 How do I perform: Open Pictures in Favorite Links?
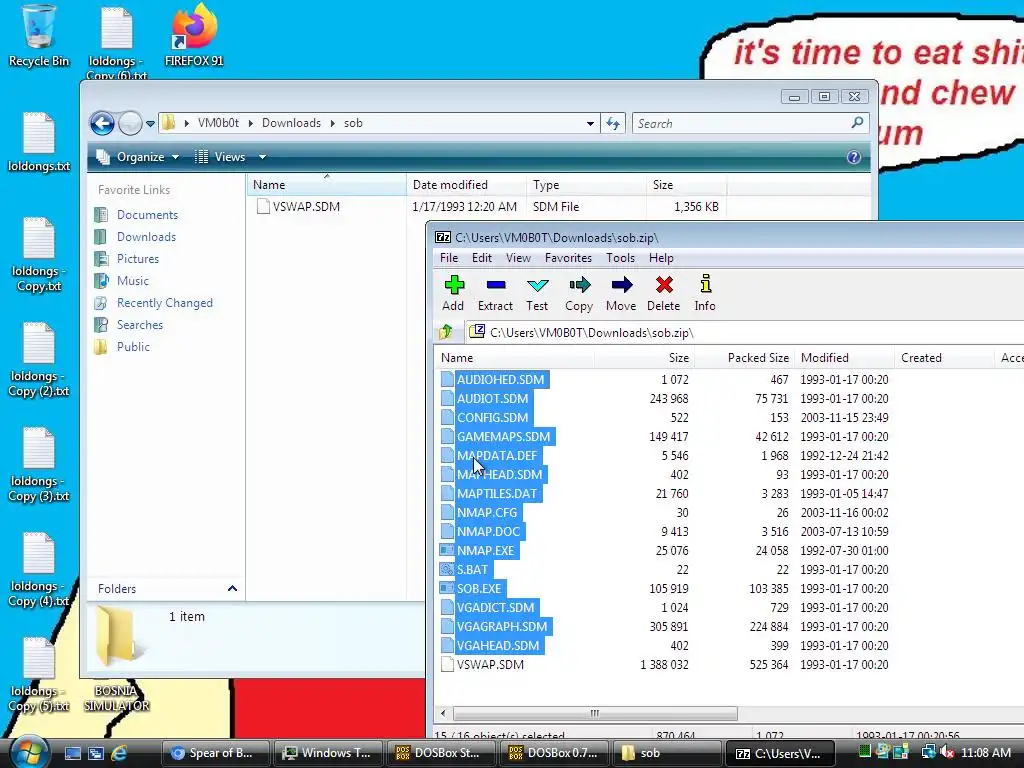click(138, 259)
